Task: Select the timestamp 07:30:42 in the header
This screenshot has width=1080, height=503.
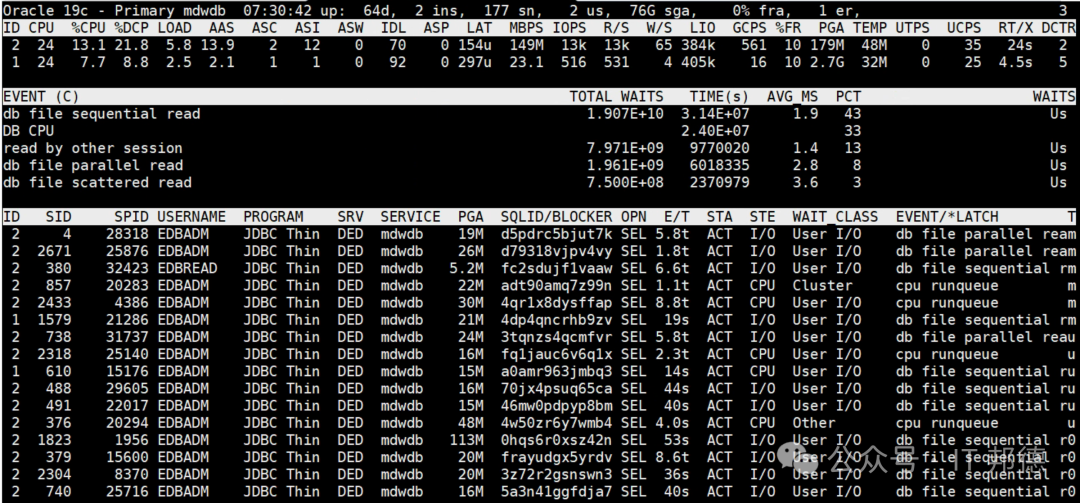Action: 278,10
